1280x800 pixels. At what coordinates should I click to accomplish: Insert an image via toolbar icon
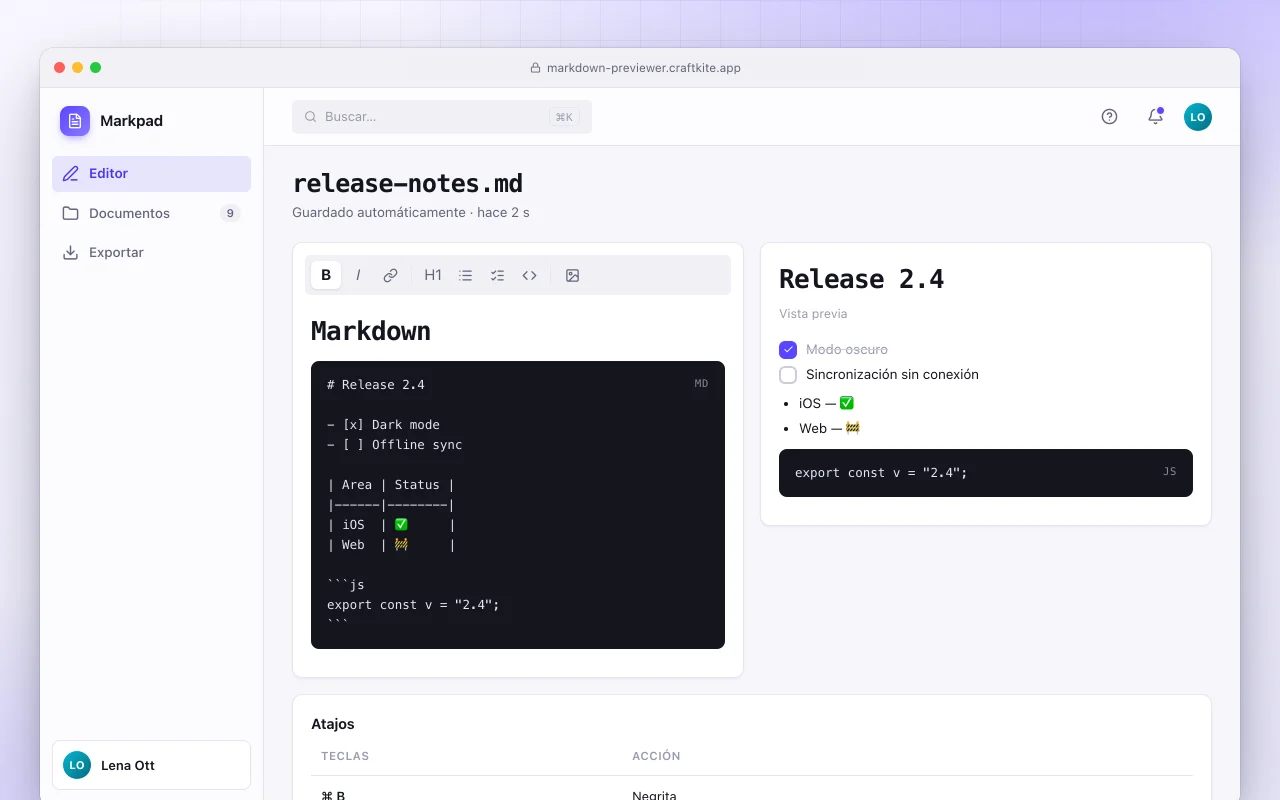coord(572,275)
